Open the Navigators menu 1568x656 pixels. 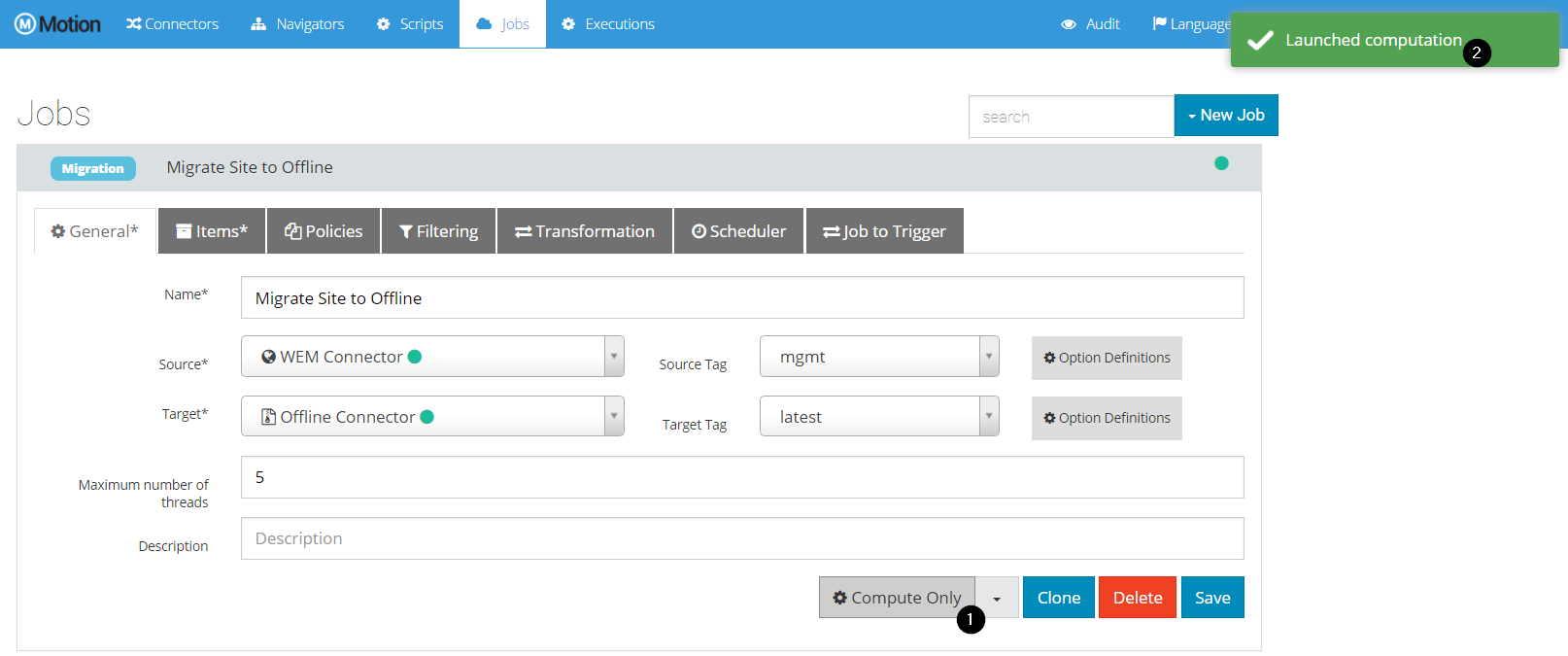point(297,24)
